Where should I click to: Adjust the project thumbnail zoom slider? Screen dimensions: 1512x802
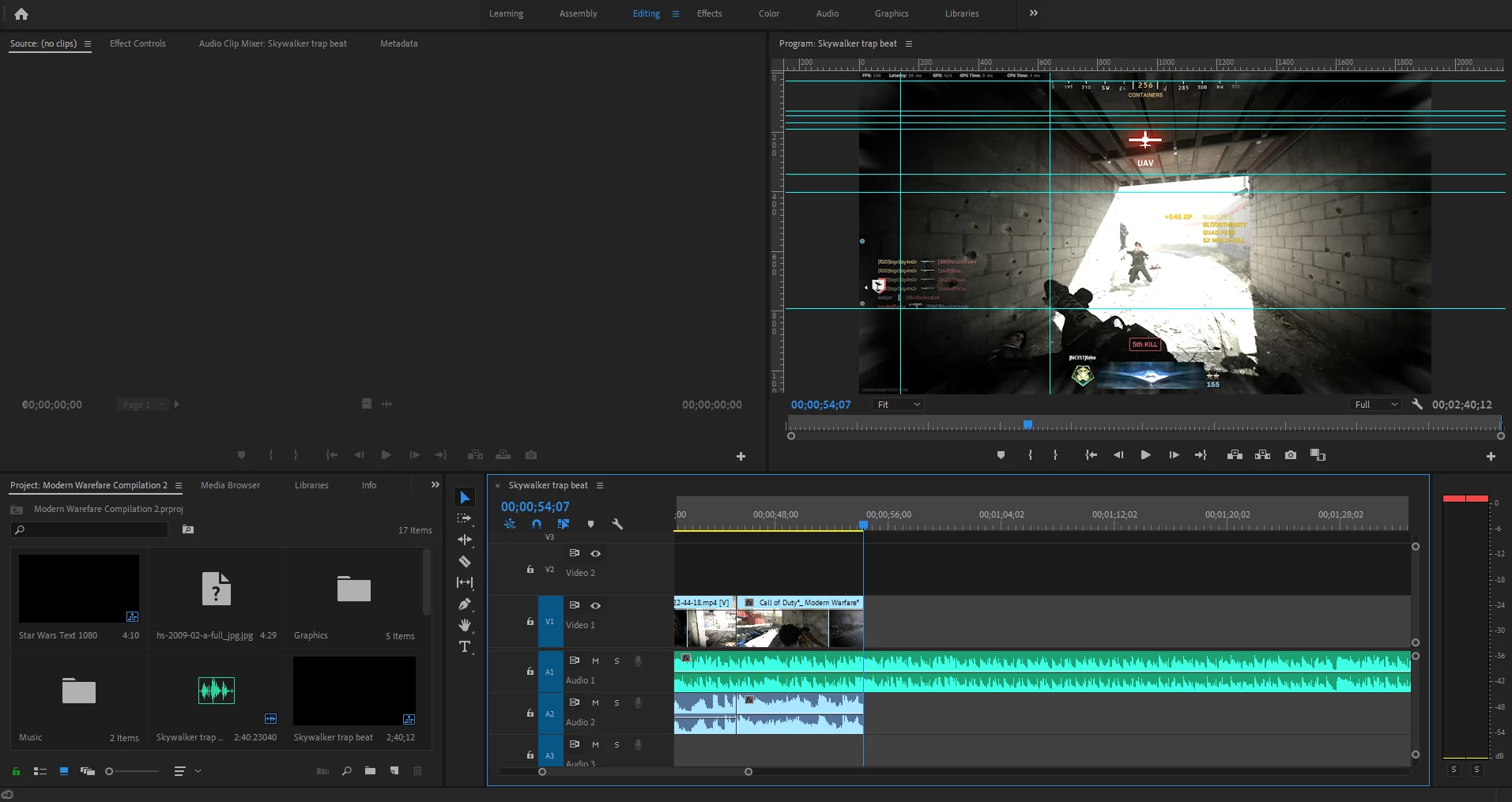pyautogui.click(x=110, y=771)
